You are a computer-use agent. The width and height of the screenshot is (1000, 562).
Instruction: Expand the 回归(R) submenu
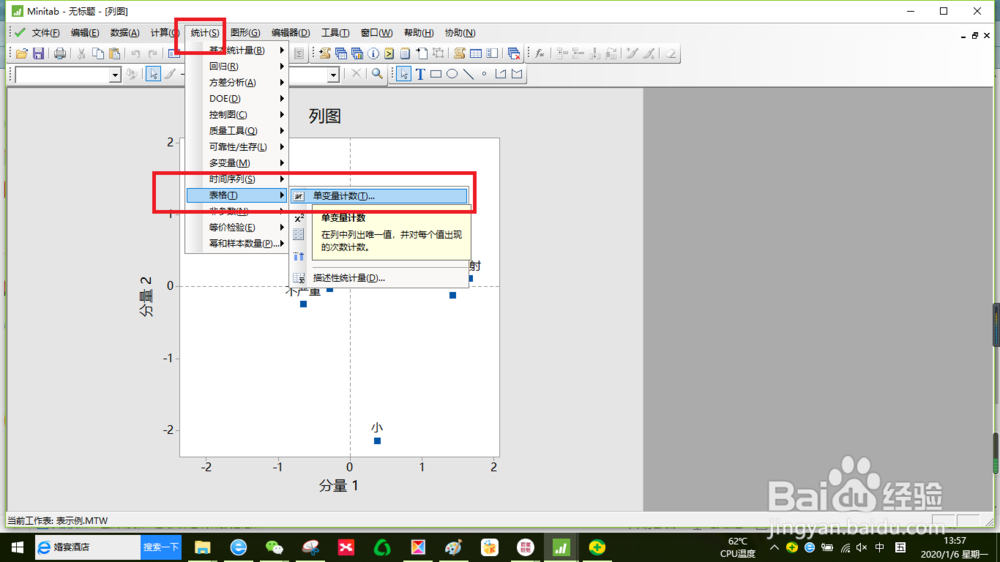(237, 66)
